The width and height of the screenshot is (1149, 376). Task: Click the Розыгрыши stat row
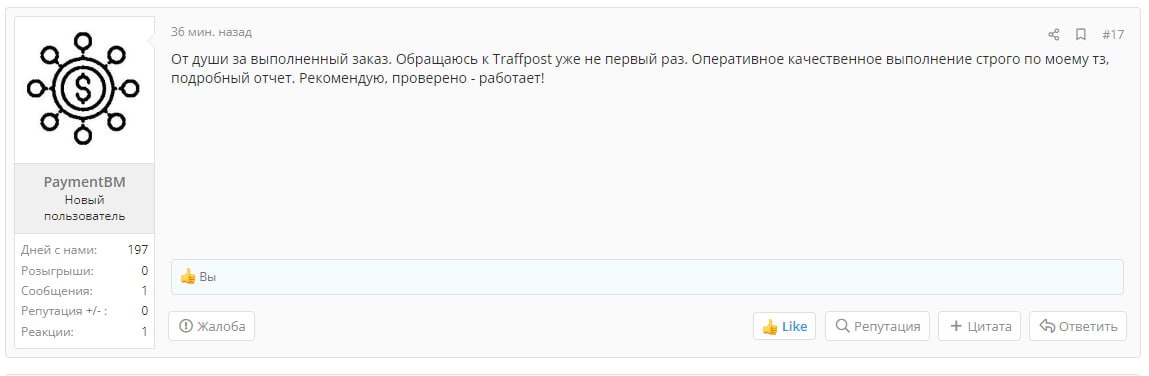coord(84,270)
